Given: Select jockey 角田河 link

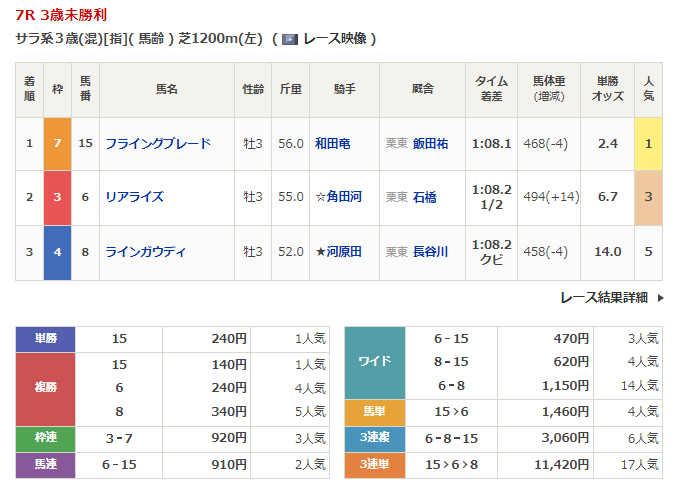Looking at the screenshot, I should (x=337, y=197).
